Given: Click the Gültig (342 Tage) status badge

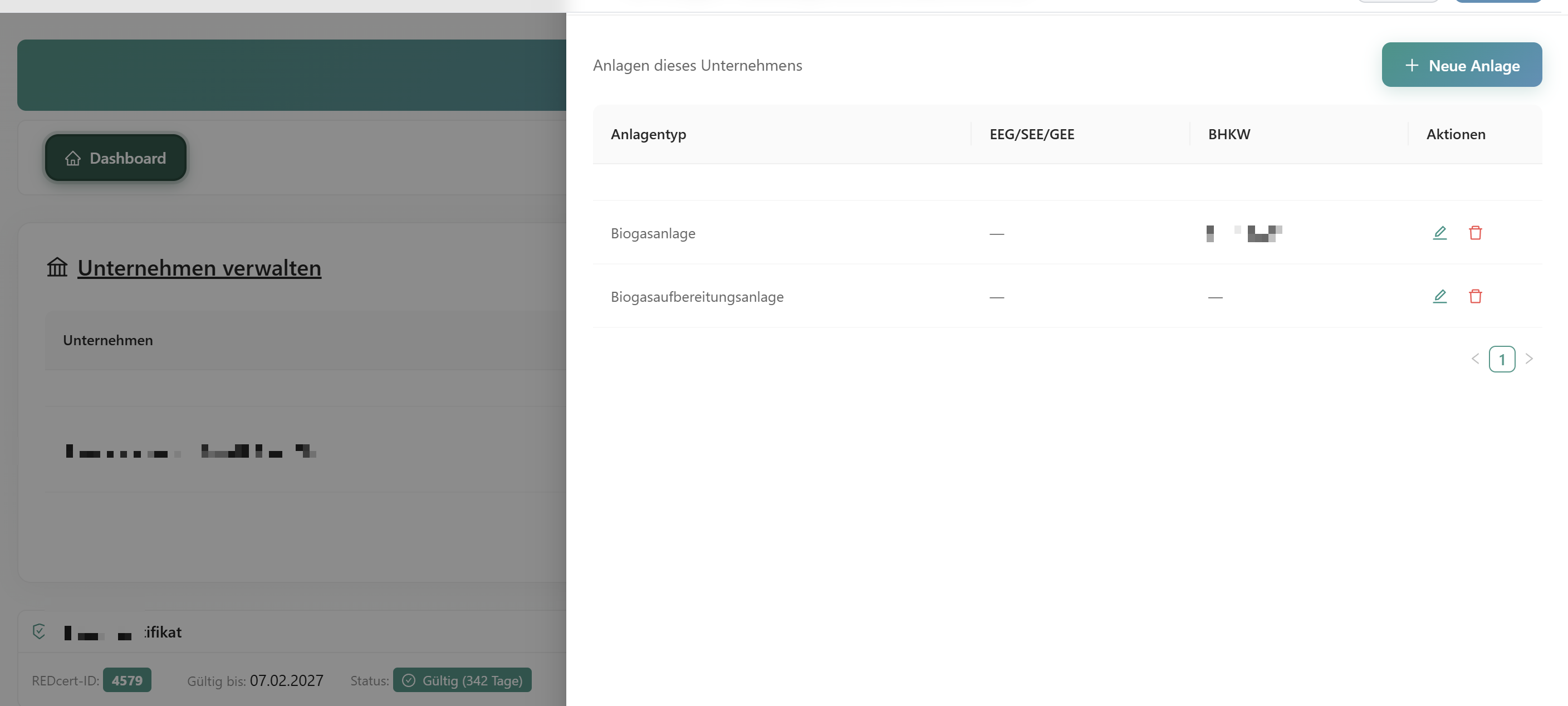Looking at the screenshot, I should [x=463, y=680].
